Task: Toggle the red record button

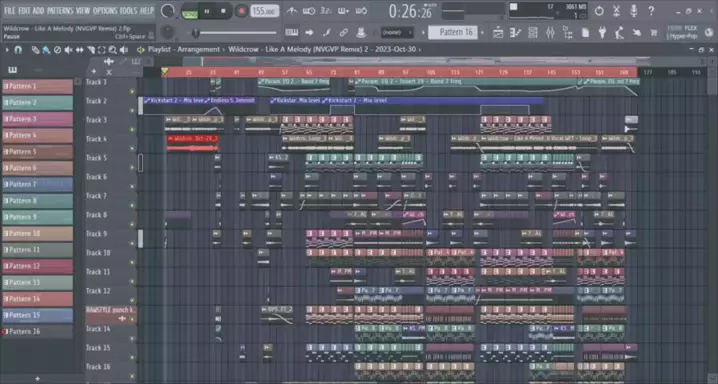Action: click(x=241, y=11)
